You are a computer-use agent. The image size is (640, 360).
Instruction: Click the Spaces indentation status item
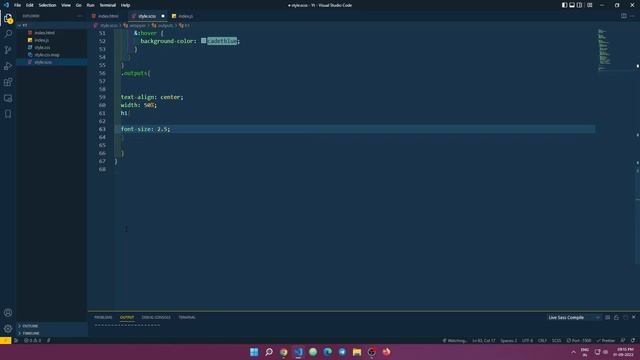[509, 340]
